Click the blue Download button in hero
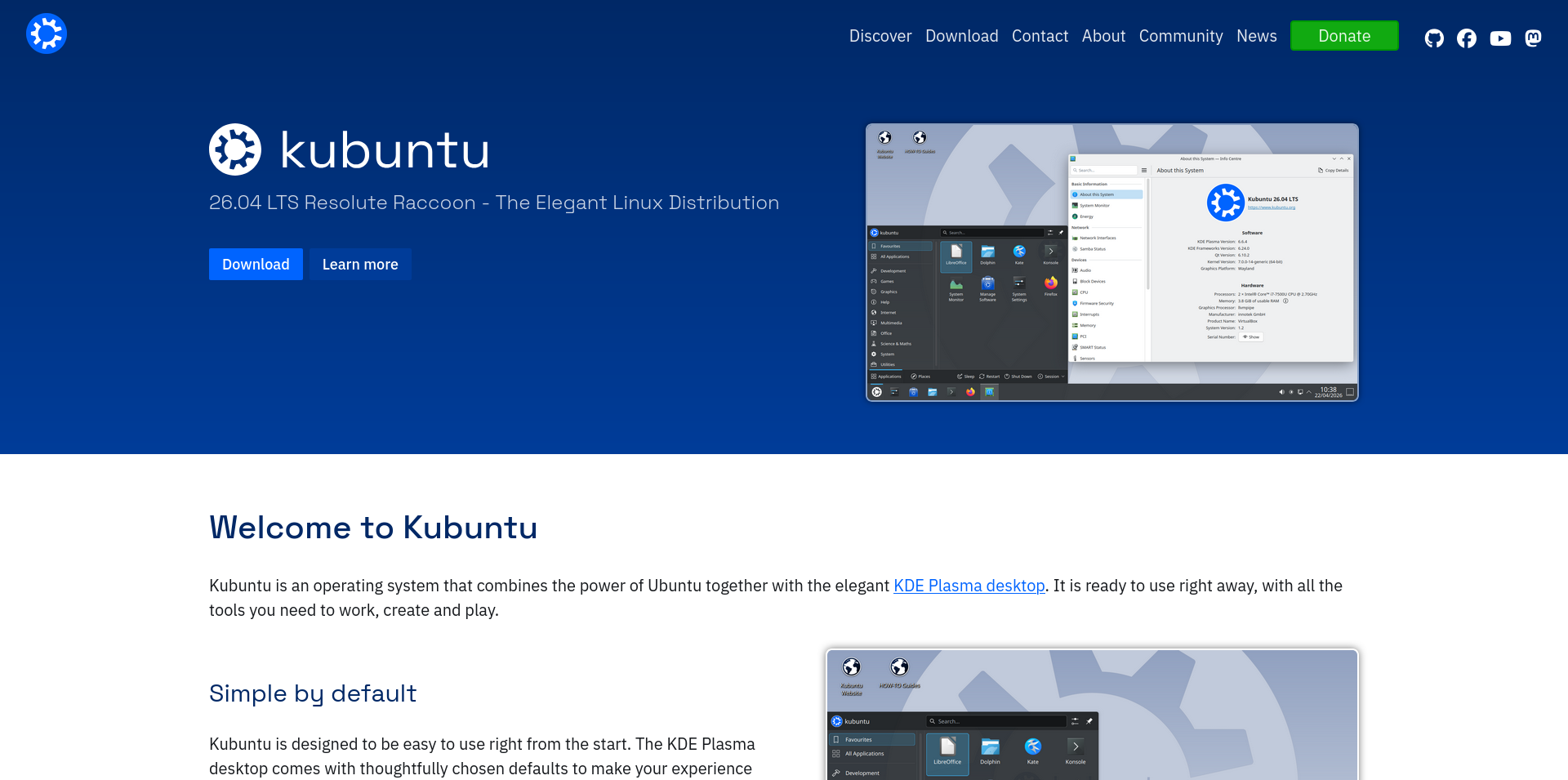Image resolution: width=1568 pixels, height=780 pixels. (x=256, y=264)
